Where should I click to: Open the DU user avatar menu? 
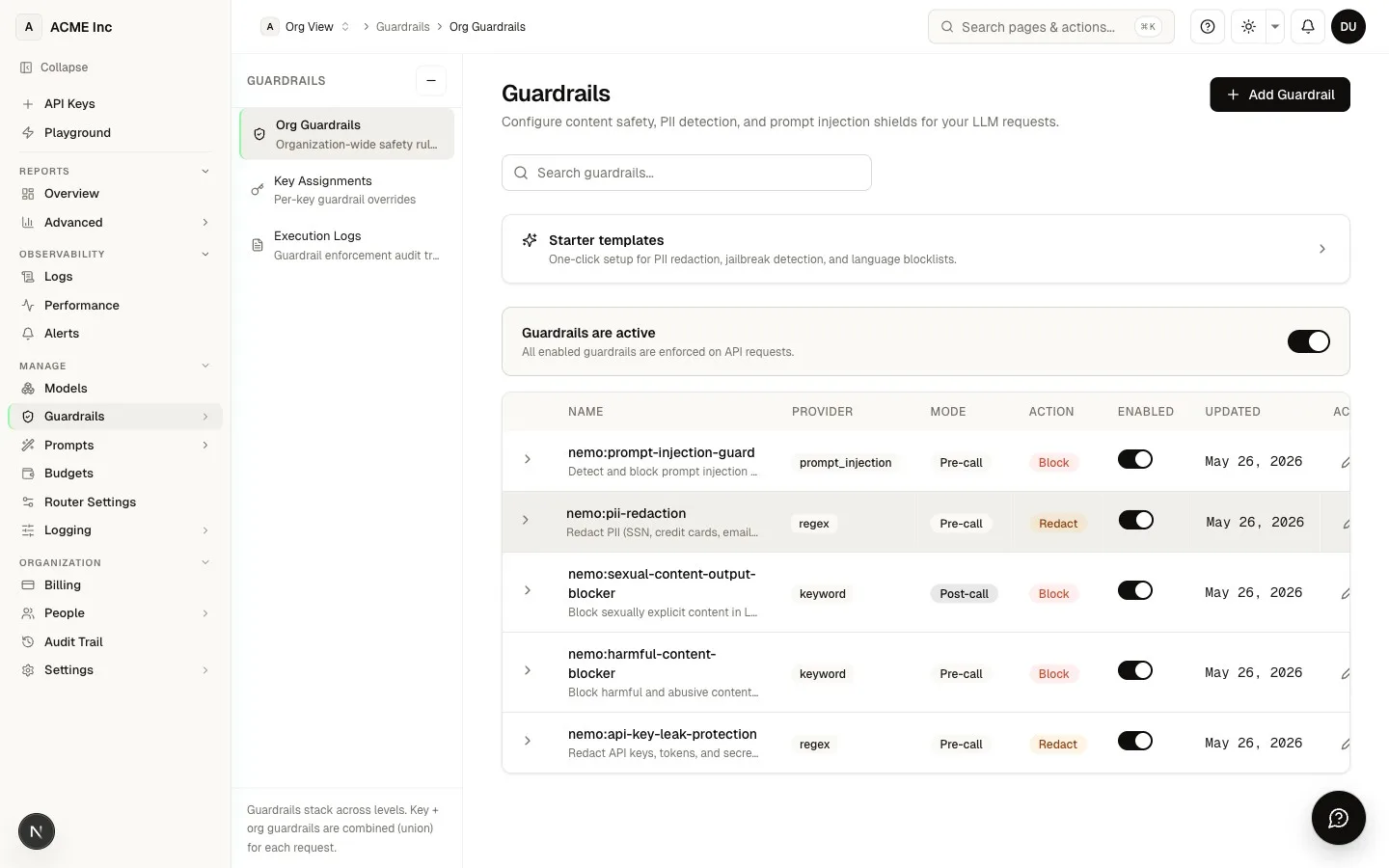click(x=1348, y=27)
